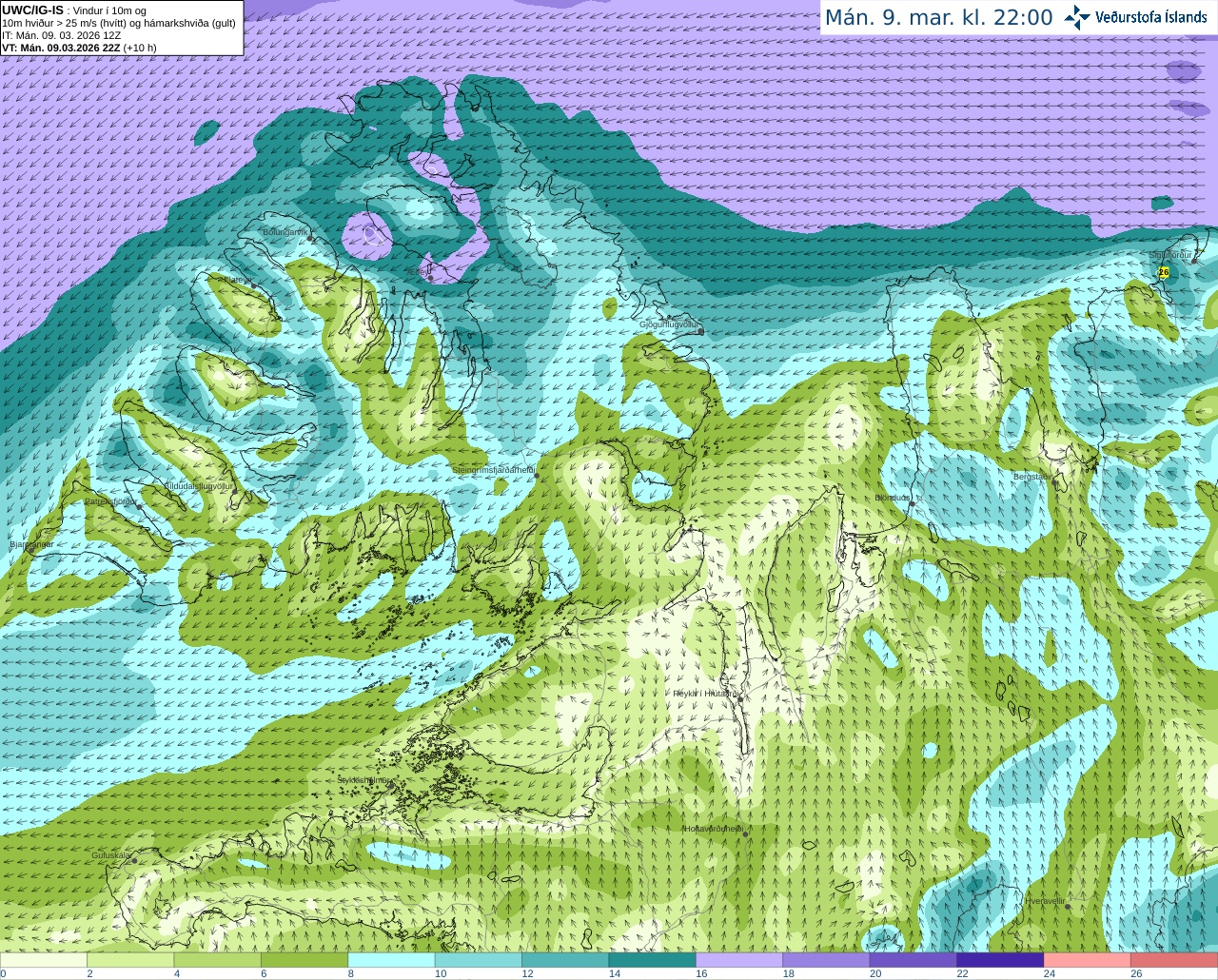
Task: Click the yellow 26 gust marker near Siglufjörður
Action: pyautogui.click(x=1163, y=272)
